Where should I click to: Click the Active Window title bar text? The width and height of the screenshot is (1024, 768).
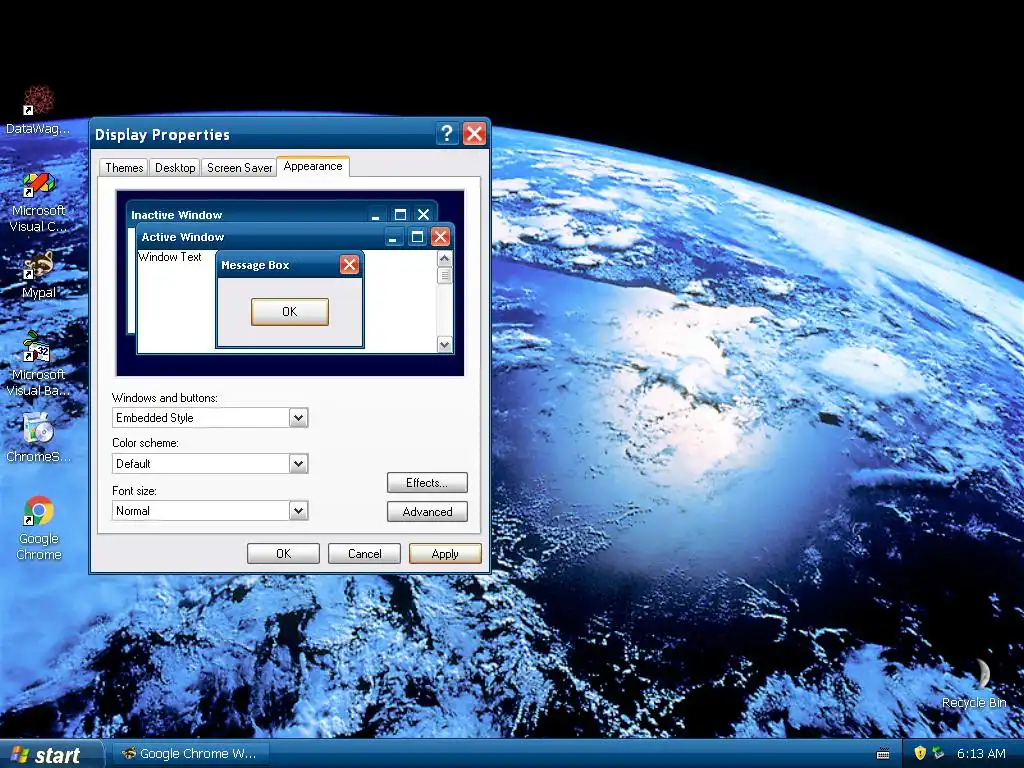coord(183,237)
